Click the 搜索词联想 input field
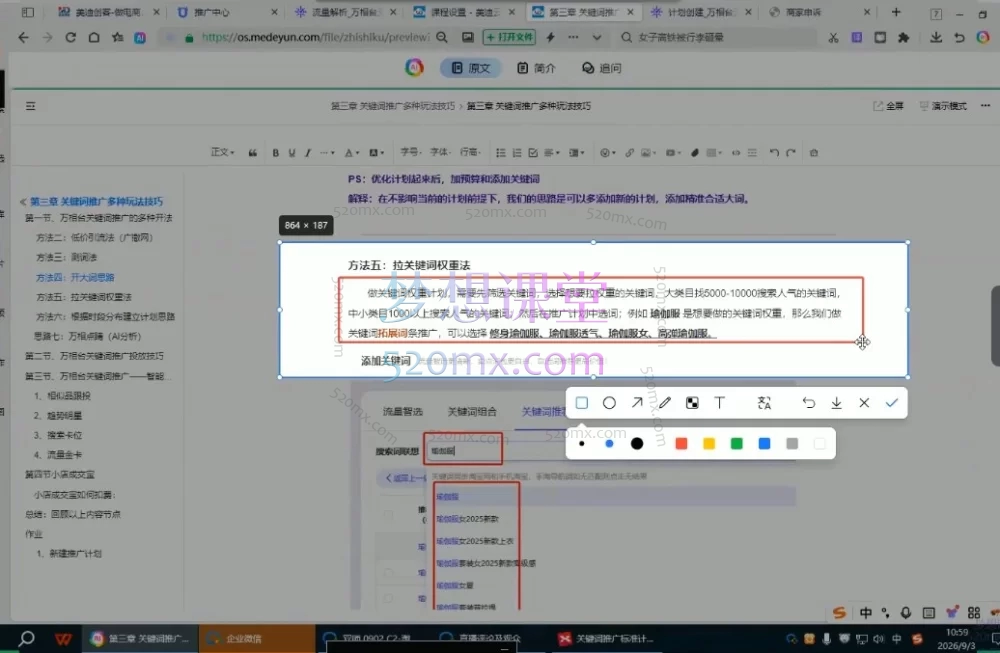1000x653 pixels. [x=464, y=451]
